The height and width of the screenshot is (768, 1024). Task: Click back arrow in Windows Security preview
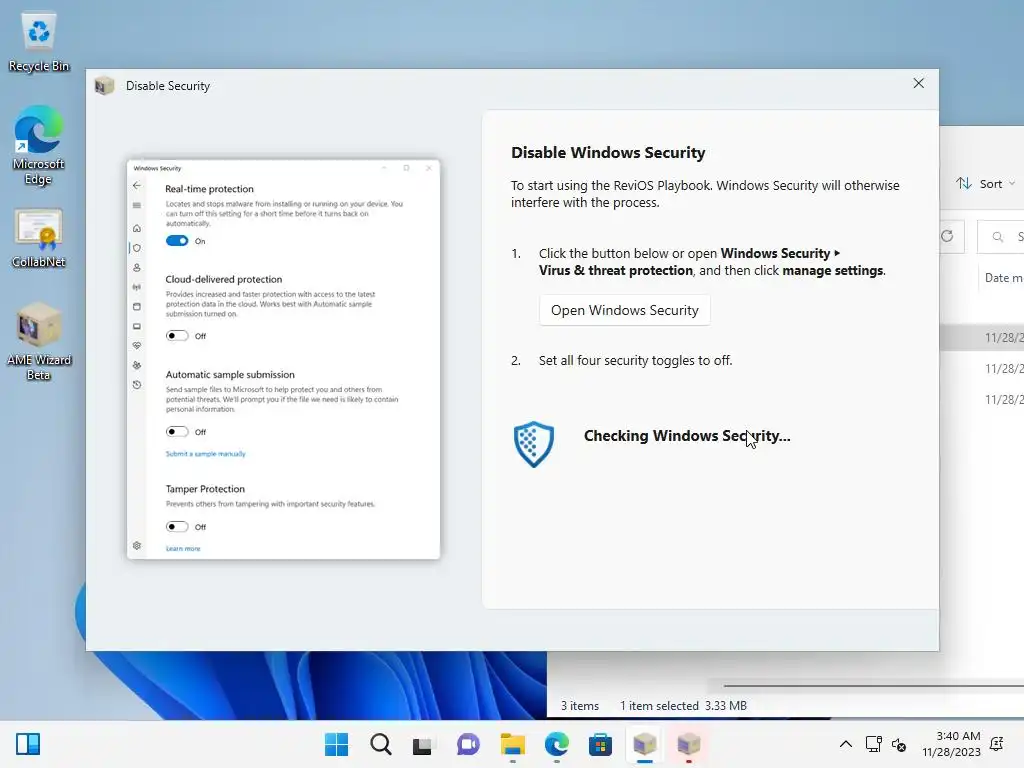pyautogui.click(x=136, y=185)
